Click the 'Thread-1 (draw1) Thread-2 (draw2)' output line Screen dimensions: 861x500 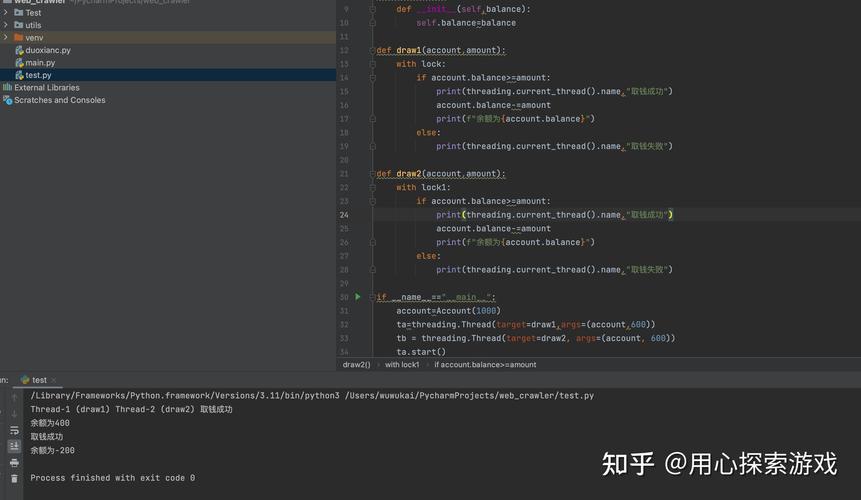[131, 409]
